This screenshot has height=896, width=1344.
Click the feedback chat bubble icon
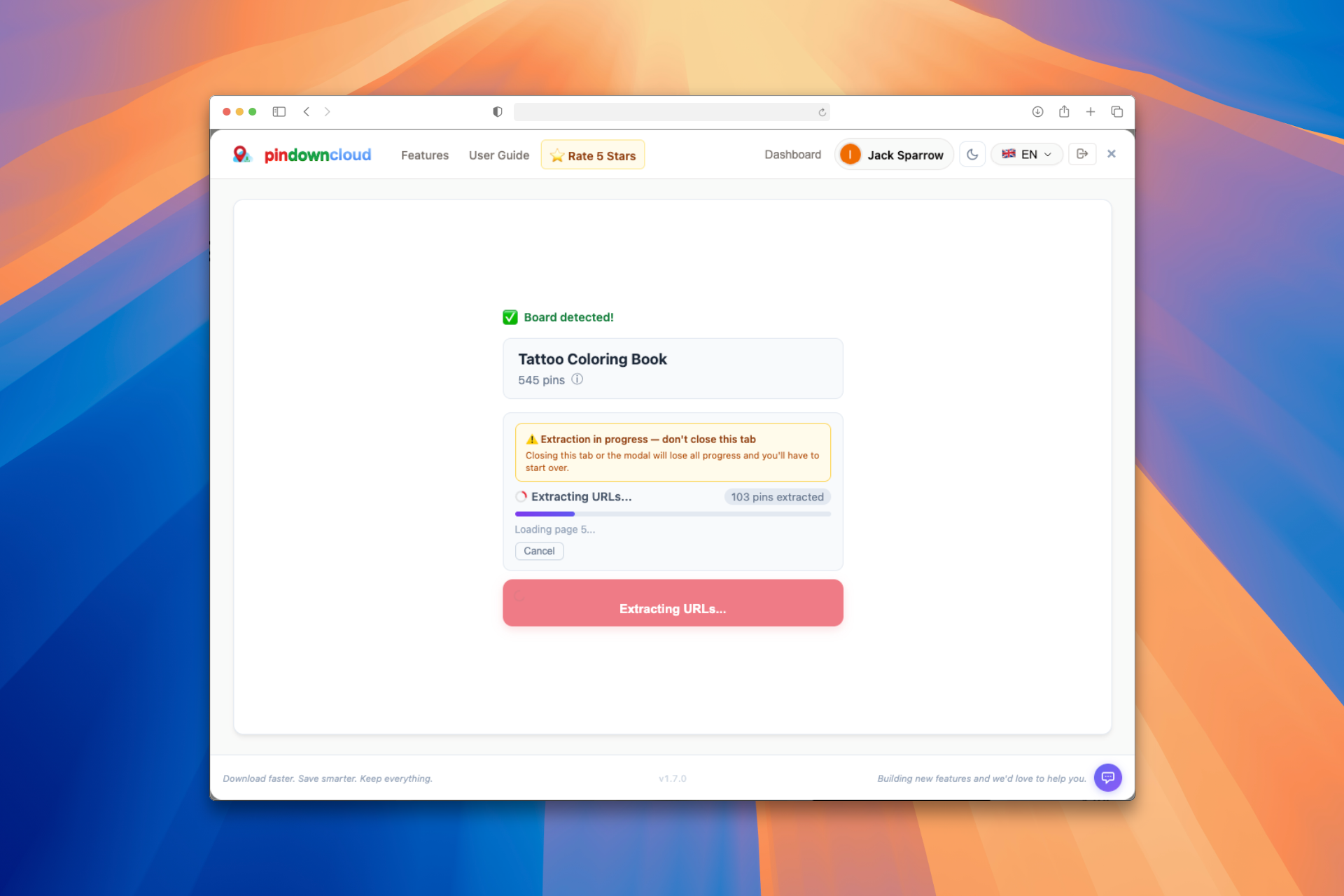(1107, 778)
